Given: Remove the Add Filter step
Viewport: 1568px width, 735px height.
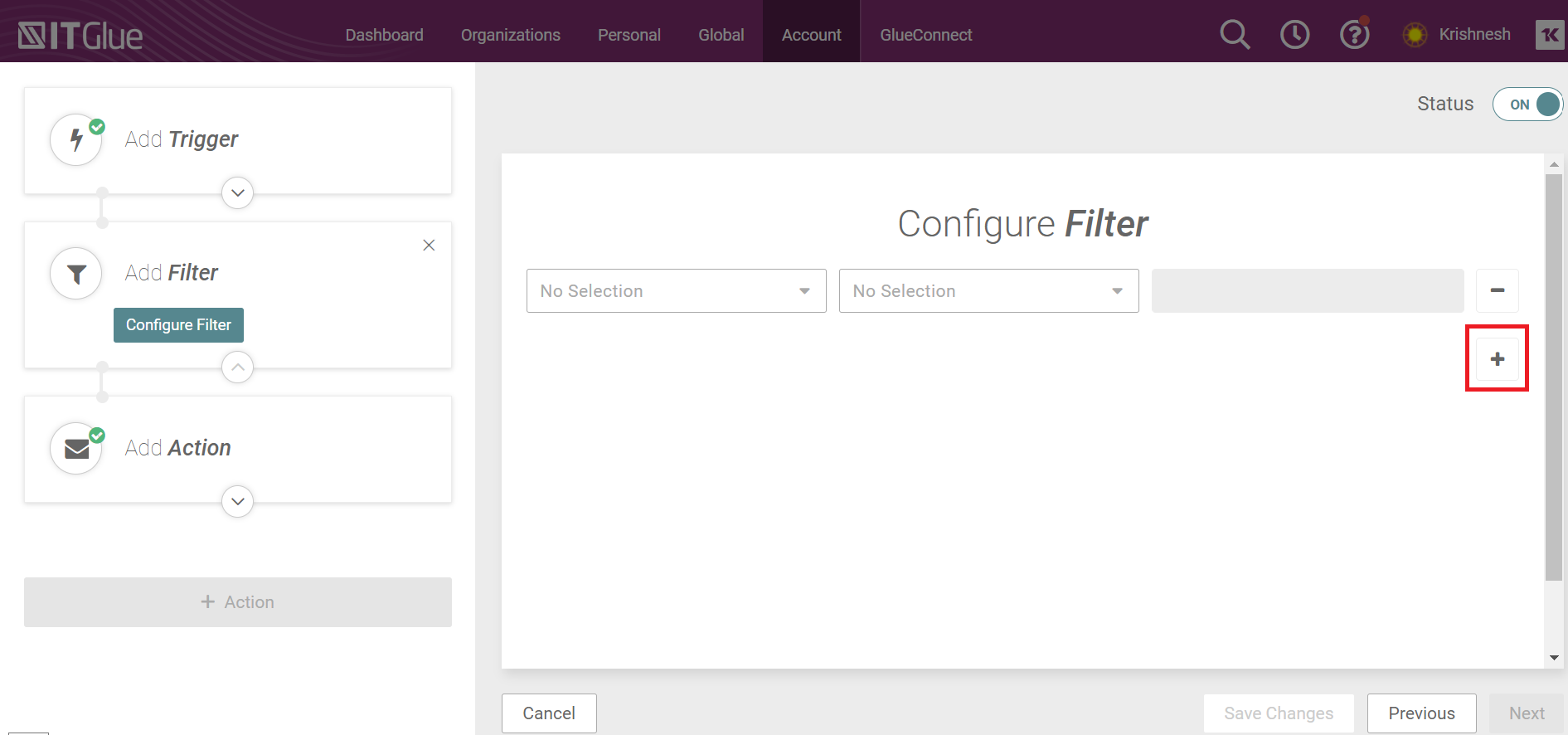Looking at the screenshot, I should (429, 245).
